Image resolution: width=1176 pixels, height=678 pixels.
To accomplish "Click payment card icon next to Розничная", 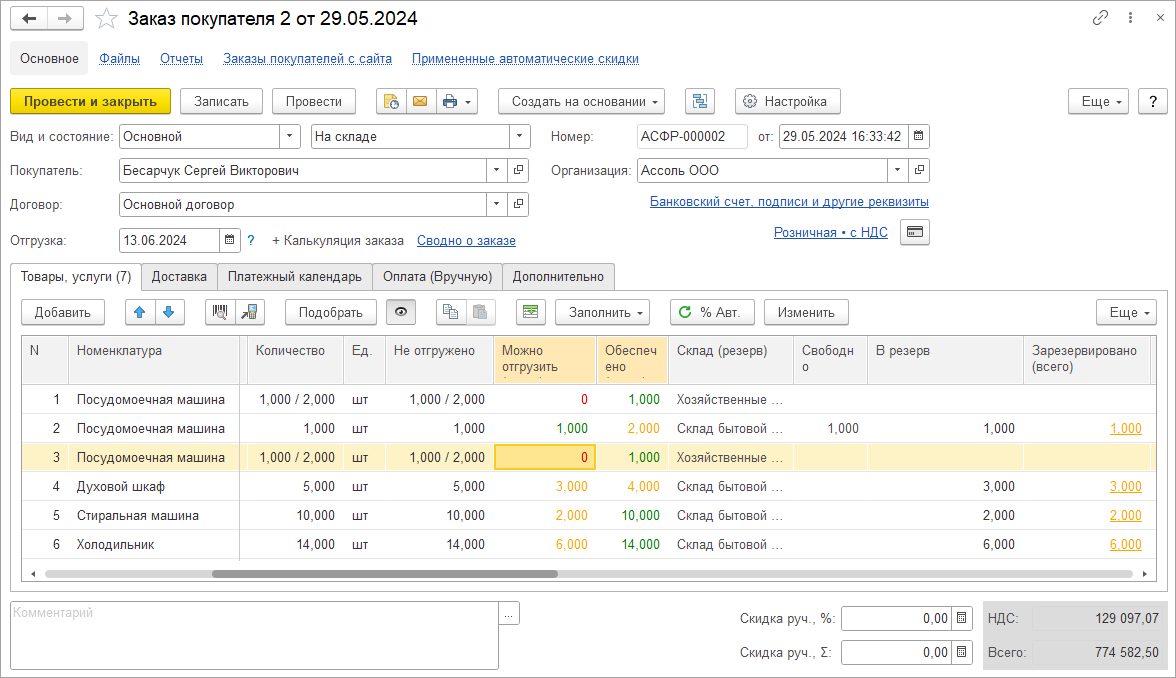I will [914, 232].
